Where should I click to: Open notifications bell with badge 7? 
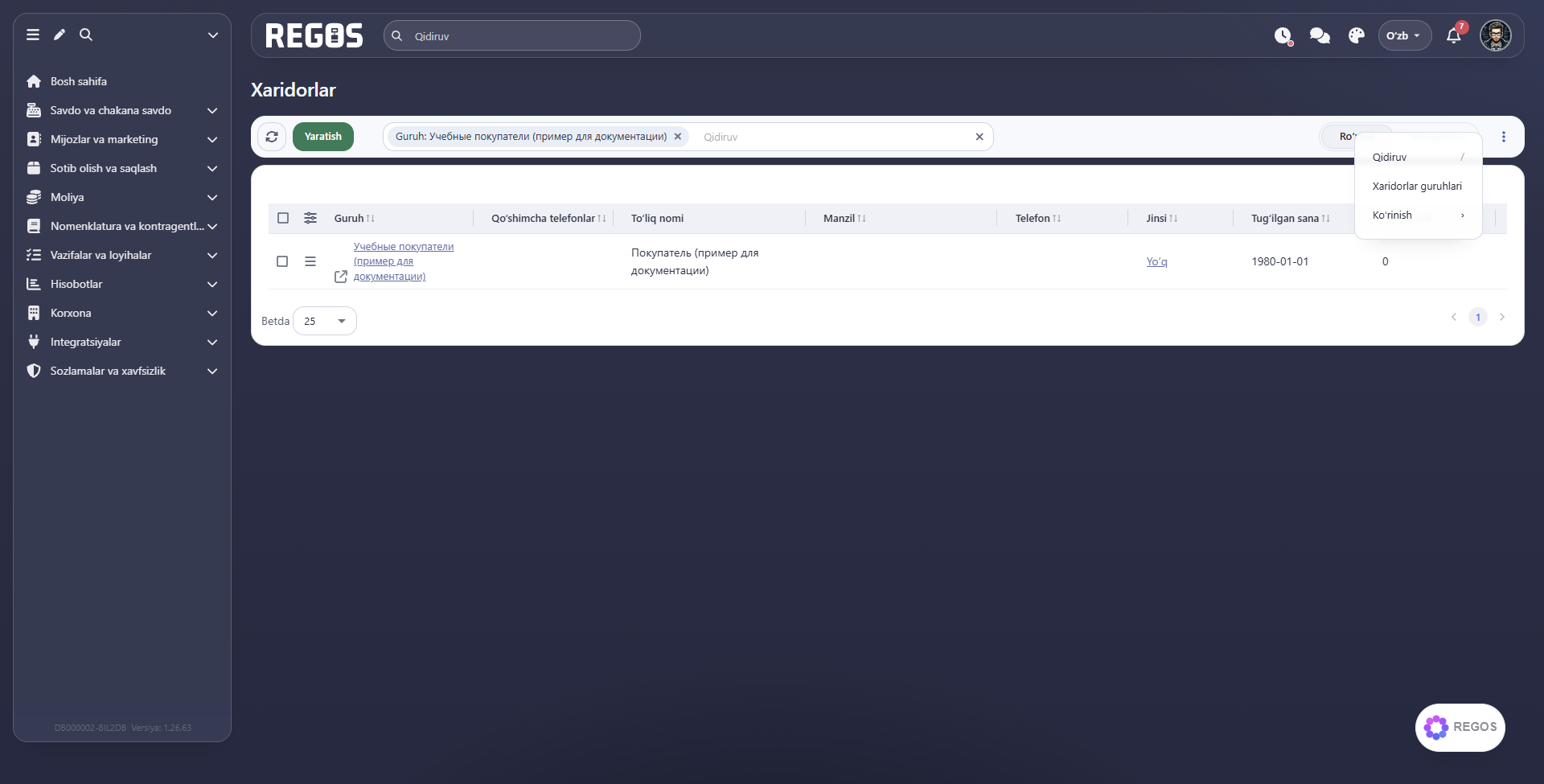click(1454, 35)
